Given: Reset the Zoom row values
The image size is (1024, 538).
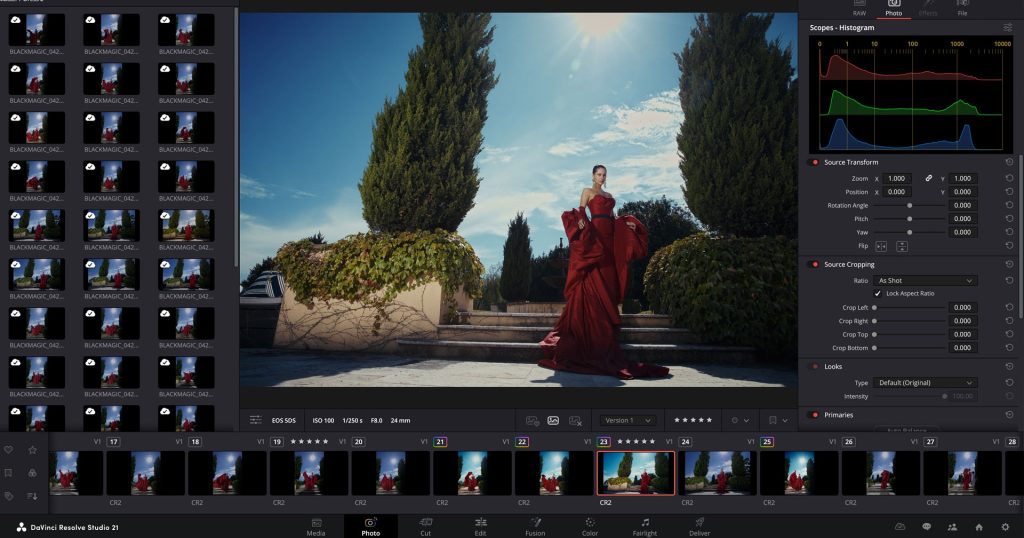Looking at the screenshot, I should pos(1009,178).
